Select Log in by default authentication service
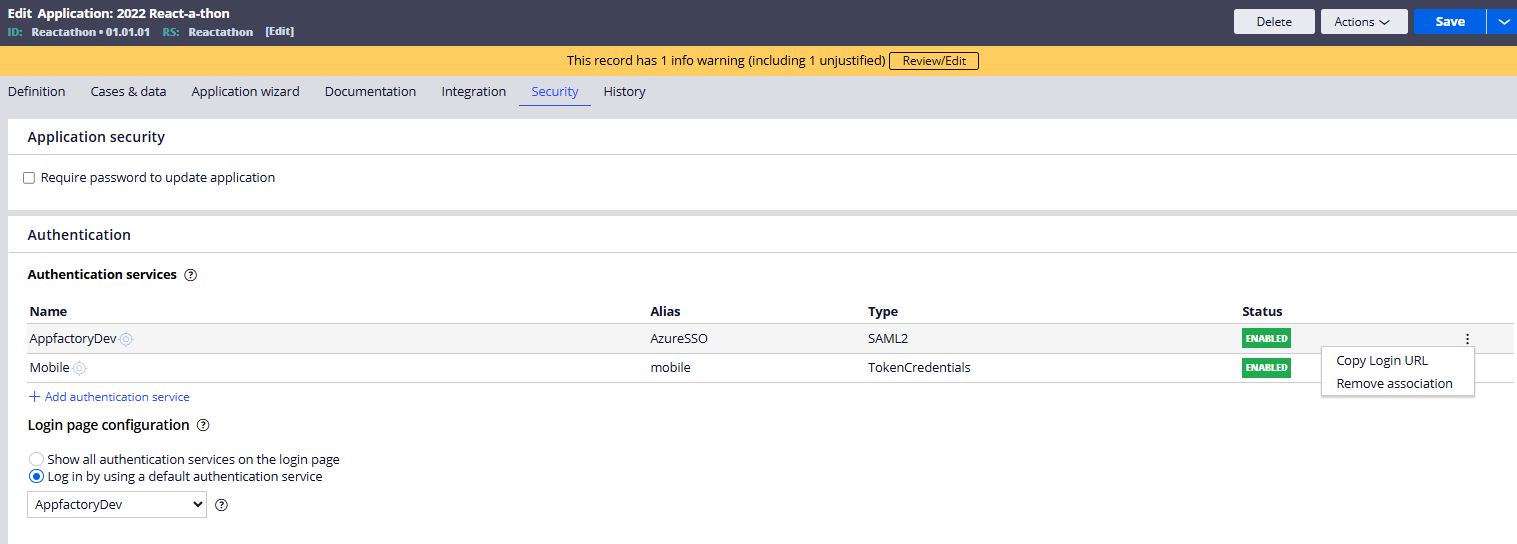1517x544 pixels. 36,477
